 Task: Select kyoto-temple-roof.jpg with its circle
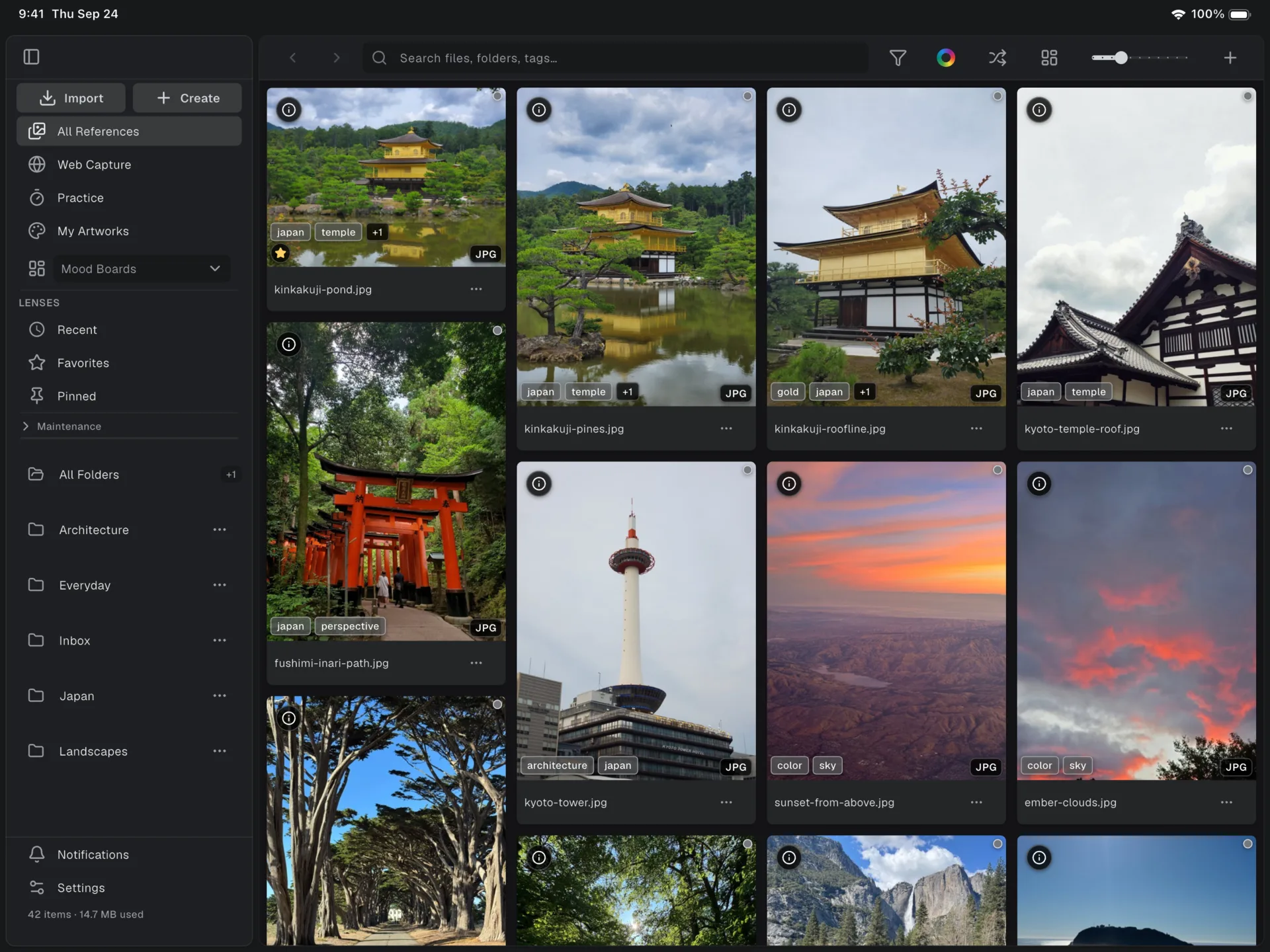tap(1248, 96)
